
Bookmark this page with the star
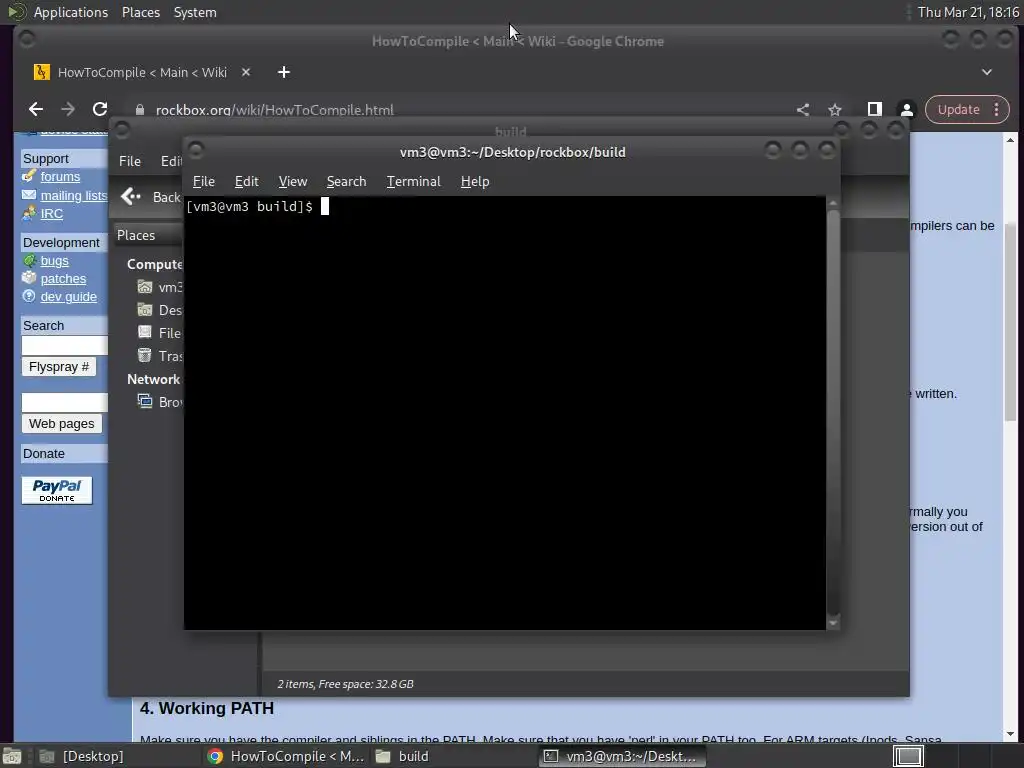click(x=835, y=110)
